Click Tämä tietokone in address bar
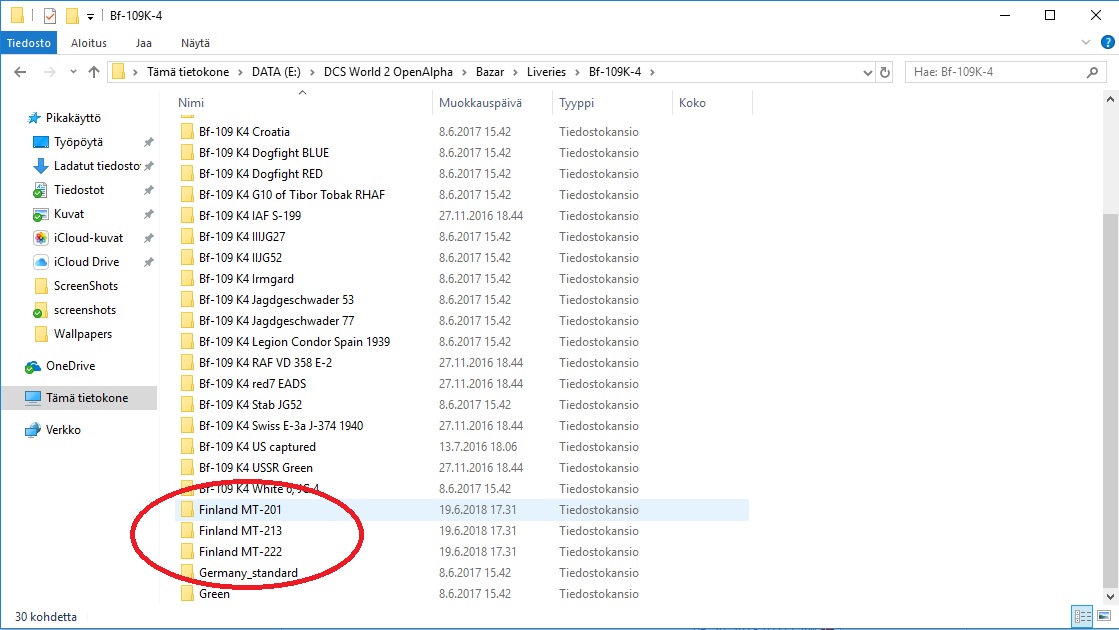The image size is (1119, 630). point(188,72)
